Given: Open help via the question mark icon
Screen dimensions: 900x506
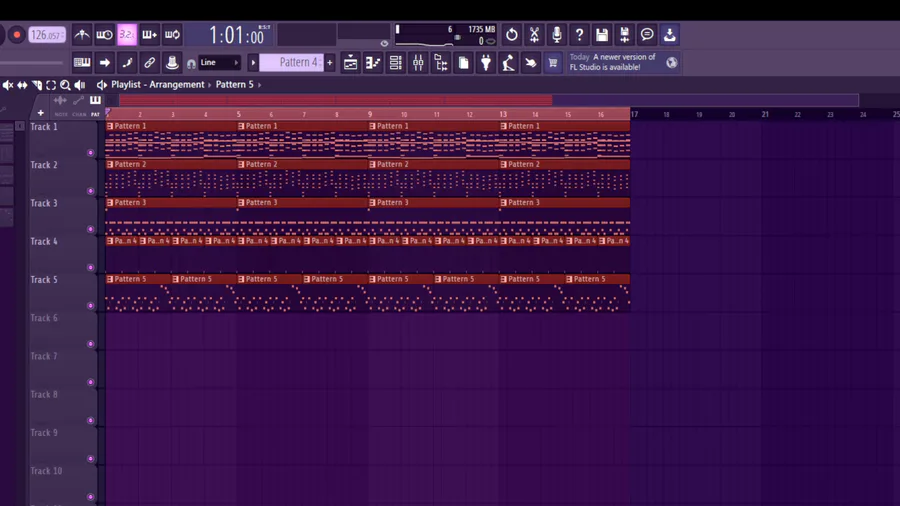Looking at the screenshot, I should [579, 35].
